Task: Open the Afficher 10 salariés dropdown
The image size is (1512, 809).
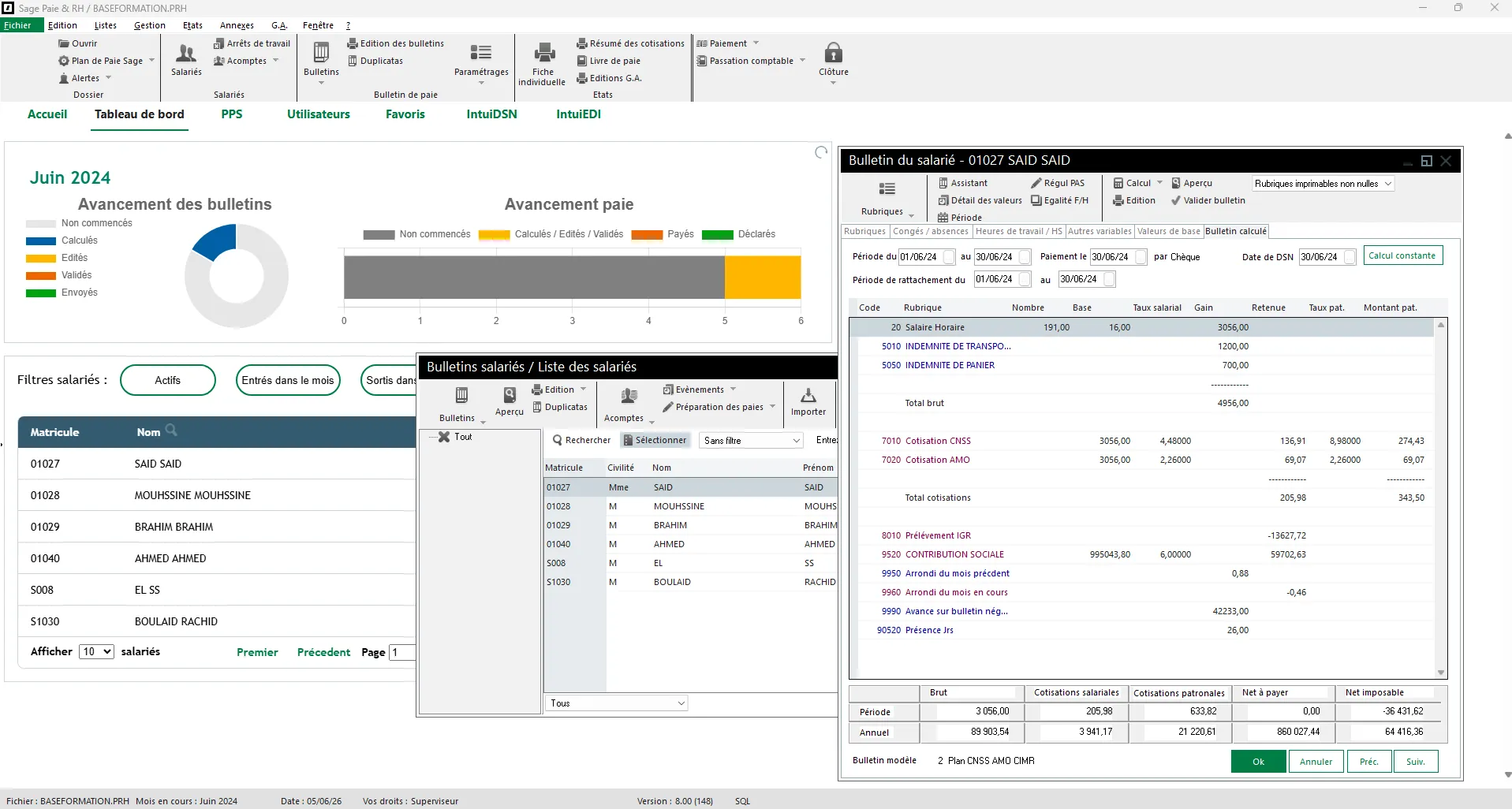Action: pos(96,651)
